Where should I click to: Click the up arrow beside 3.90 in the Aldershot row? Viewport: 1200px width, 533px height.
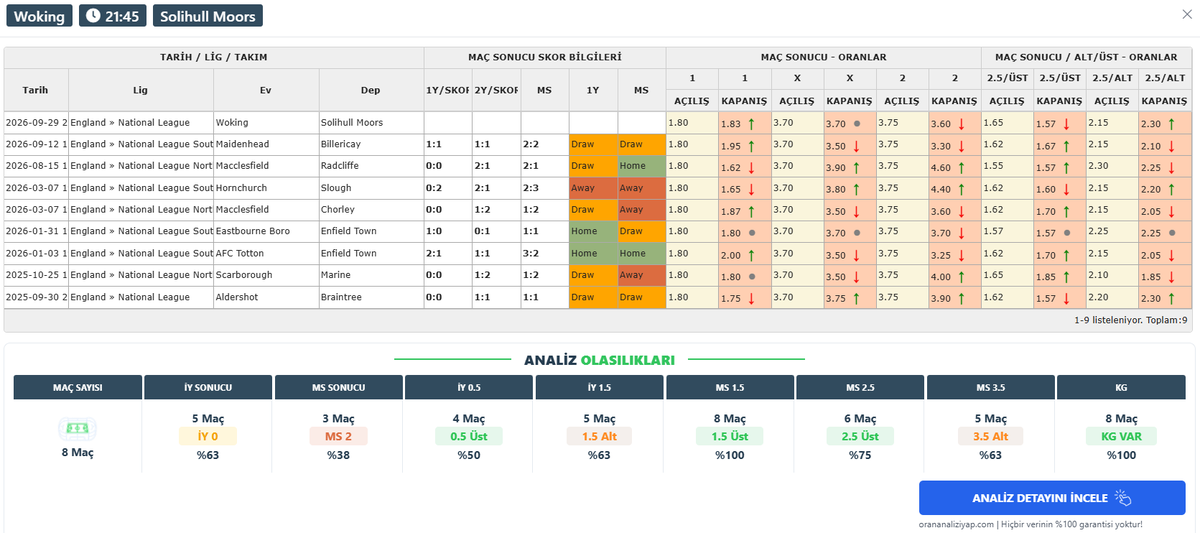(961, 297)
